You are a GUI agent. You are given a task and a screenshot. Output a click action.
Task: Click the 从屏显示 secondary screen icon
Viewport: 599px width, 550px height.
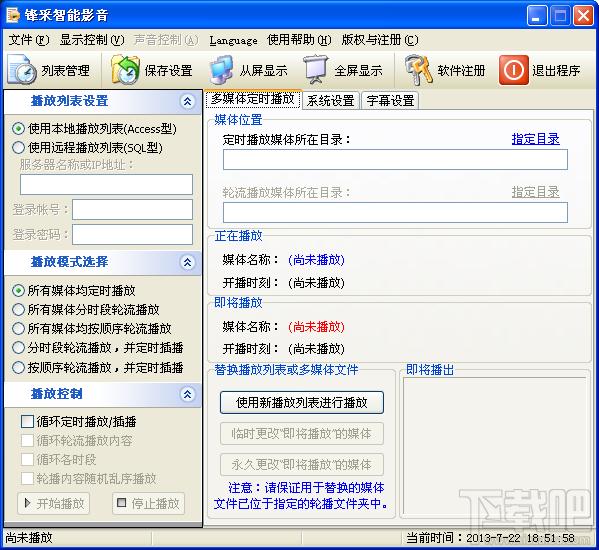point(222,70)
